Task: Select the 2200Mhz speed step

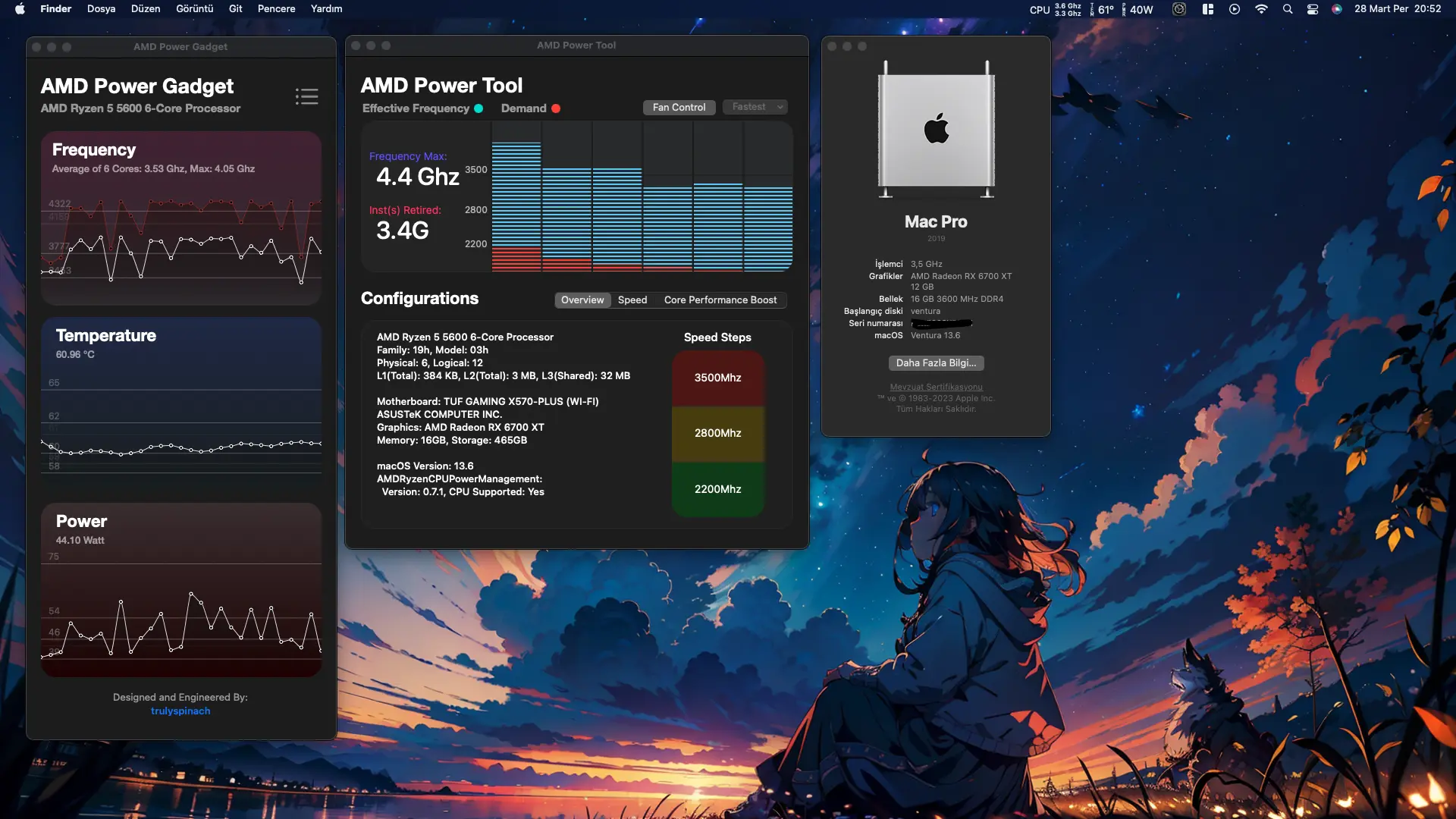Action: tap(718, 489)
